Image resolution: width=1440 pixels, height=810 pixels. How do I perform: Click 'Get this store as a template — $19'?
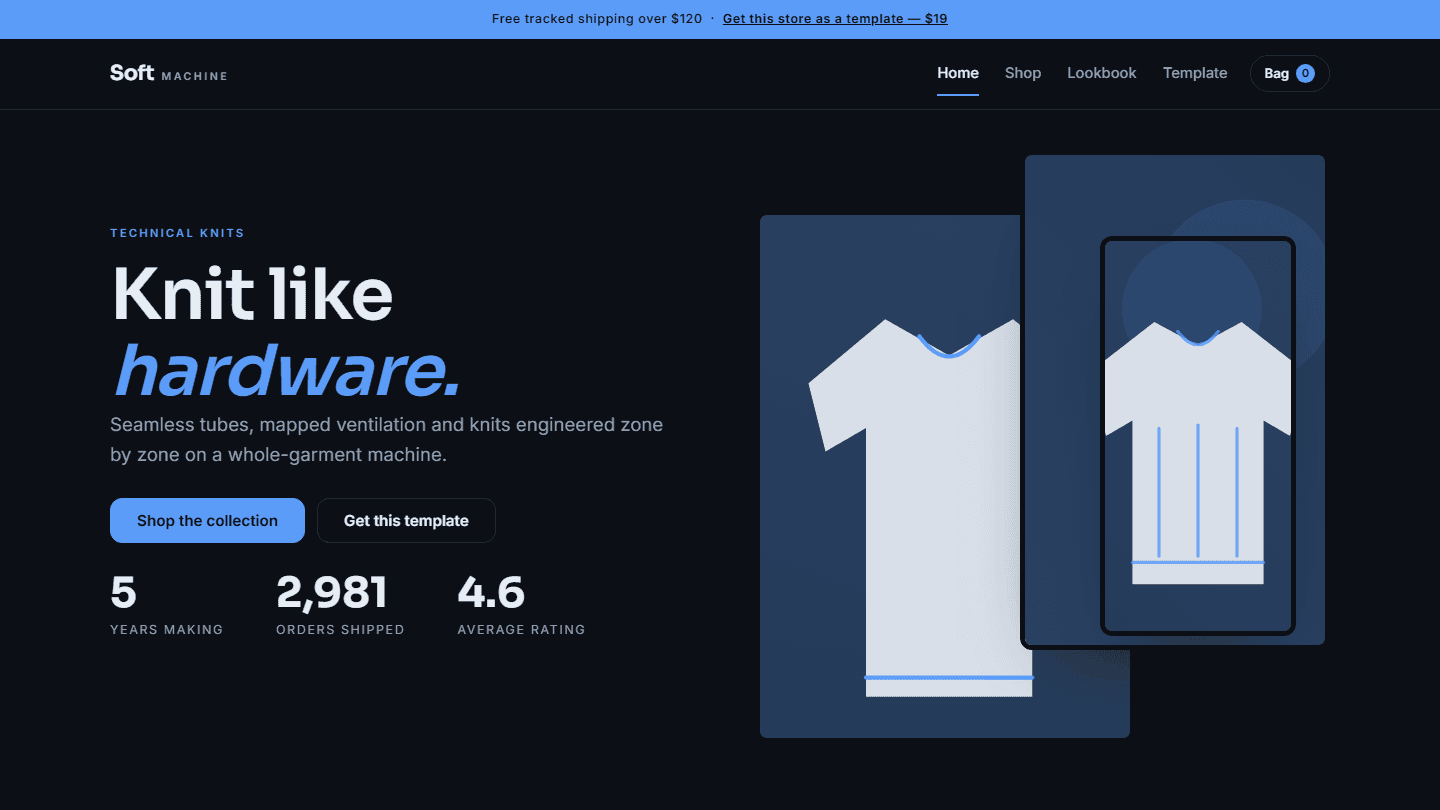[835, 19]
